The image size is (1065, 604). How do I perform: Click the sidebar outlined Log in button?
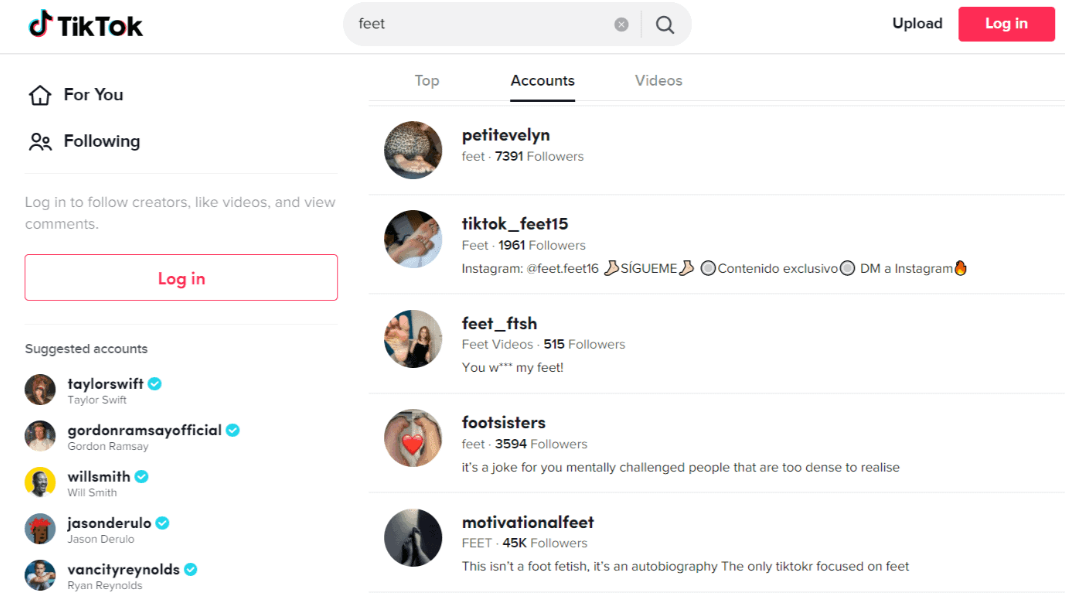tap(181, 277)
